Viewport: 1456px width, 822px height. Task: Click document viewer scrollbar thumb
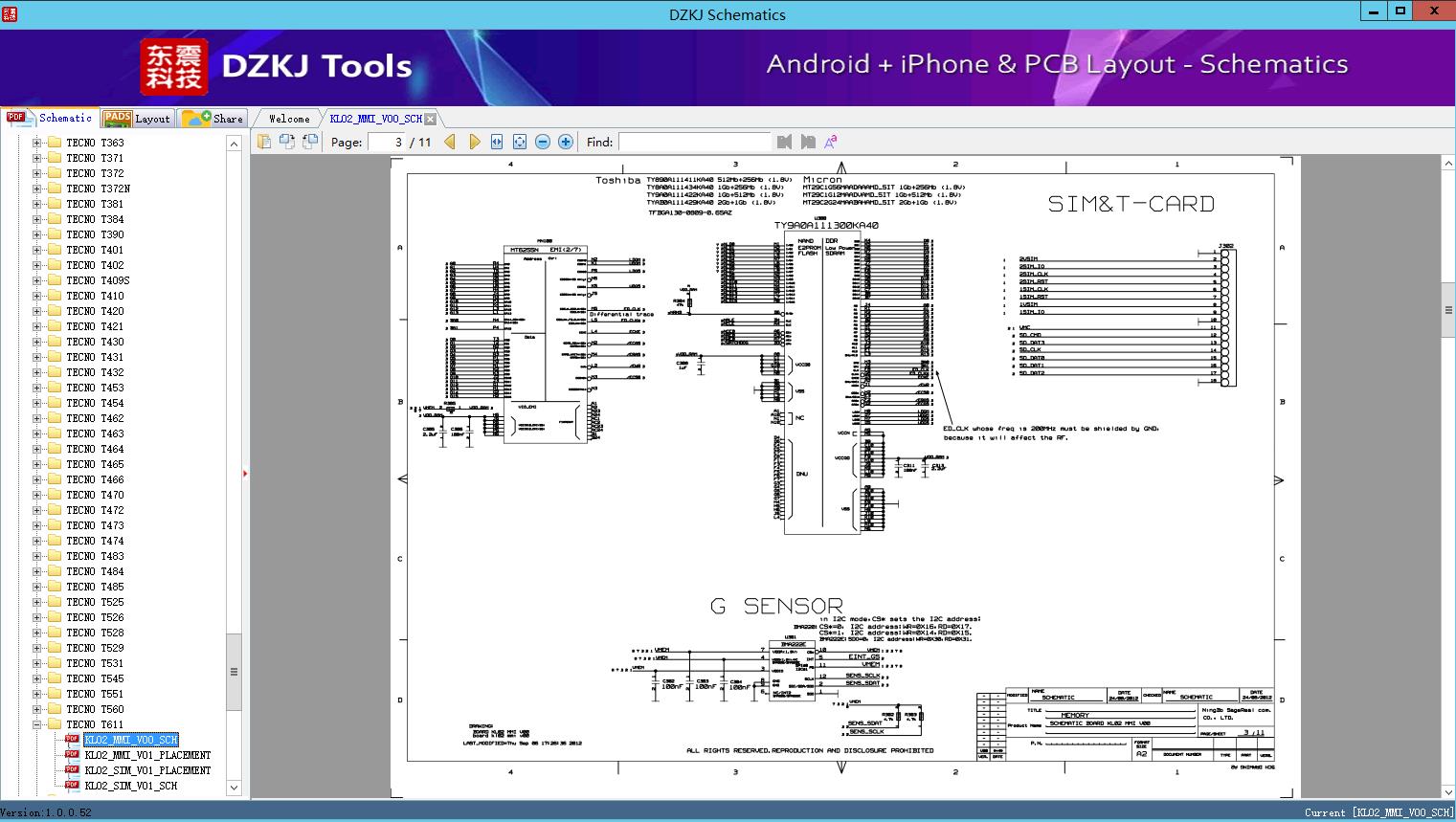(1448, 310)
